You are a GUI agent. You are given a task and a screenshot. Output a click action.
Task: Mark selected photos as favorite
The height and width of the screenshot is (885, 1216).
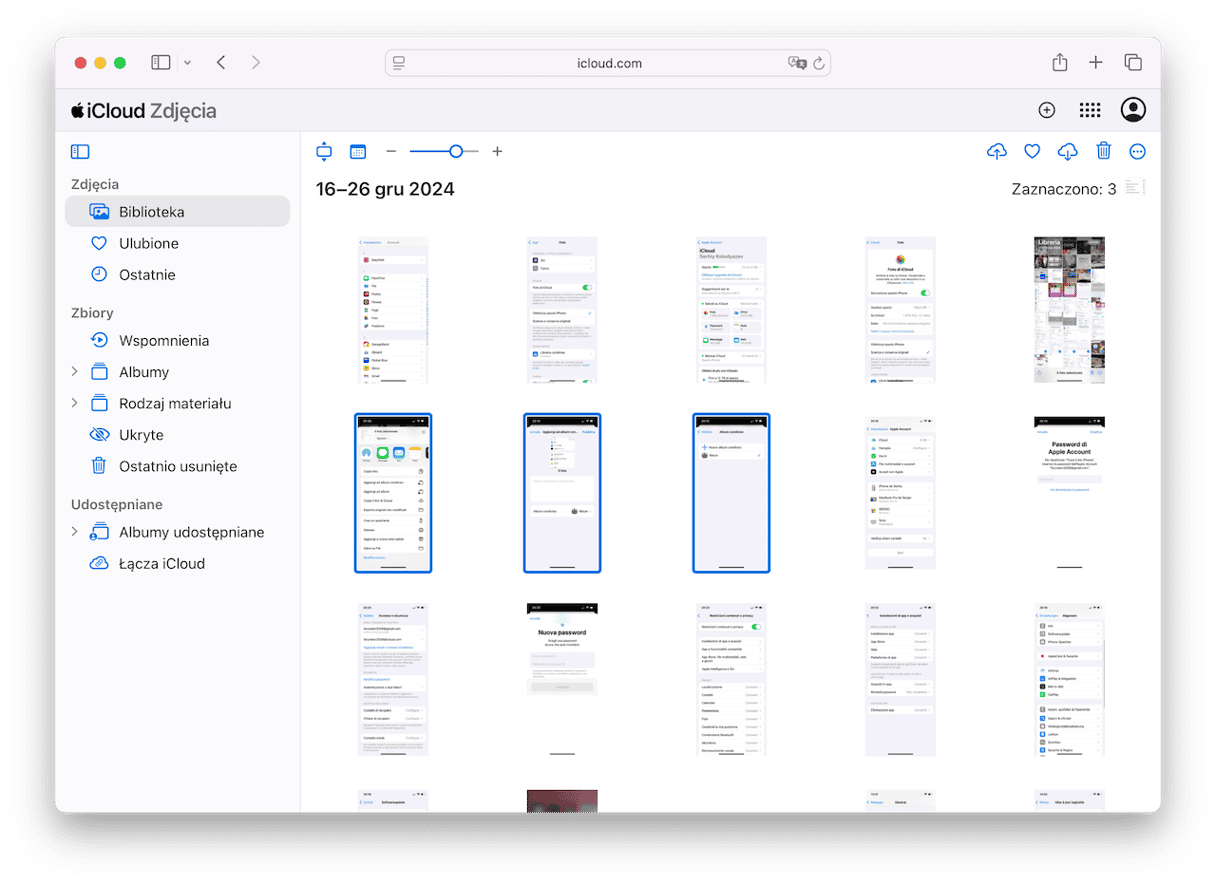[x=1032, y=152]
